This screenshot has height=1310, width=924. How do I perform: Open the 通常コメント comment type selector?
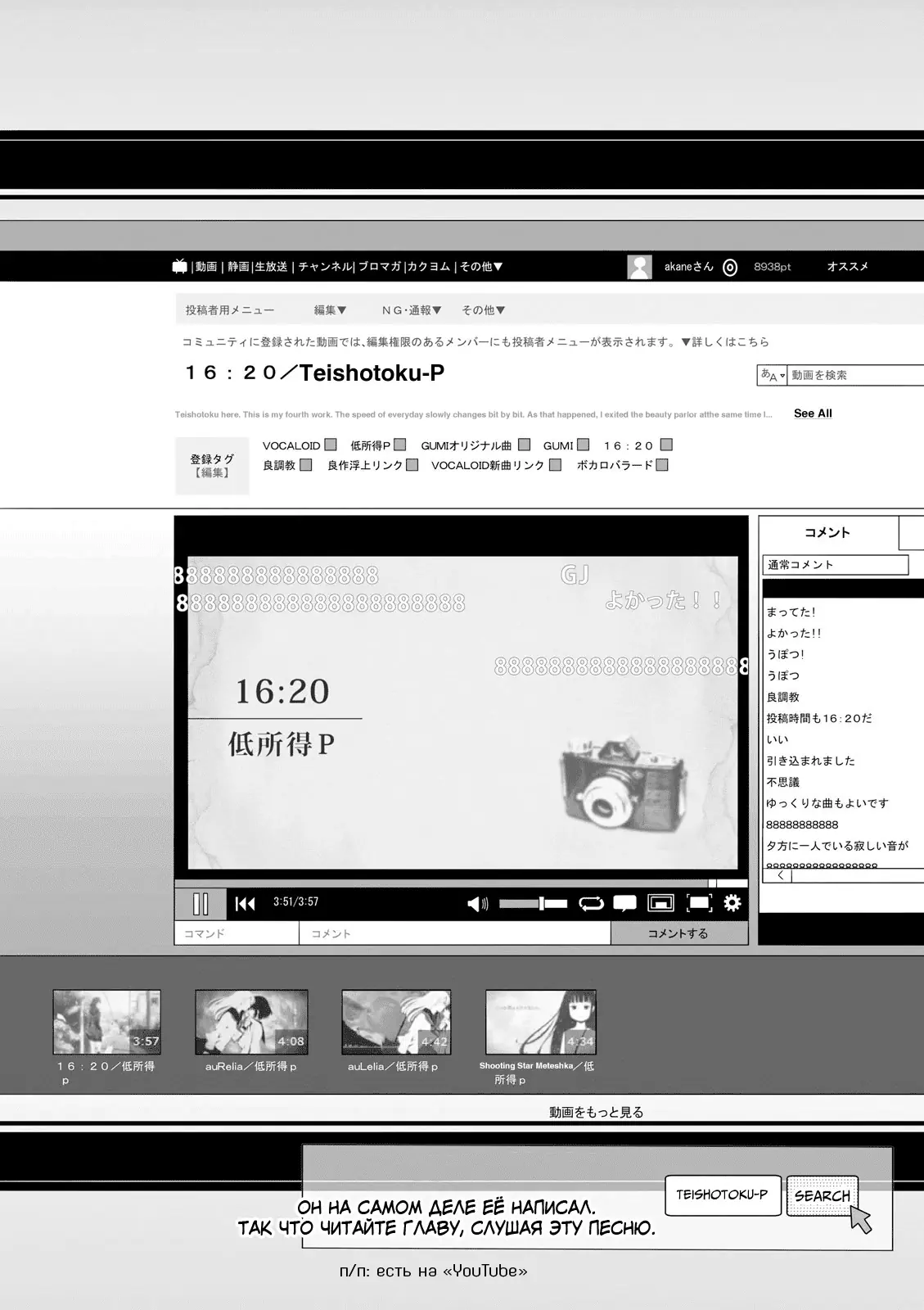coord(836,565)
